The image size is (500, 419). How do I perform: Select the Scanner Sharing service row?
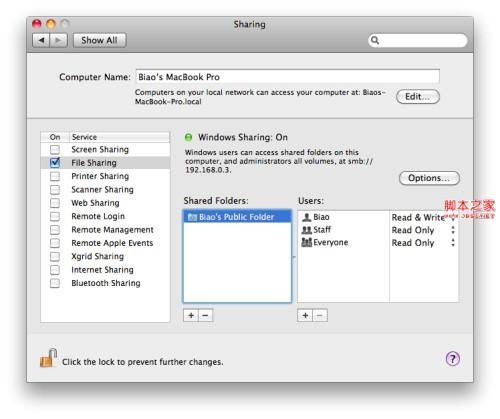click(x=105, y=190)
